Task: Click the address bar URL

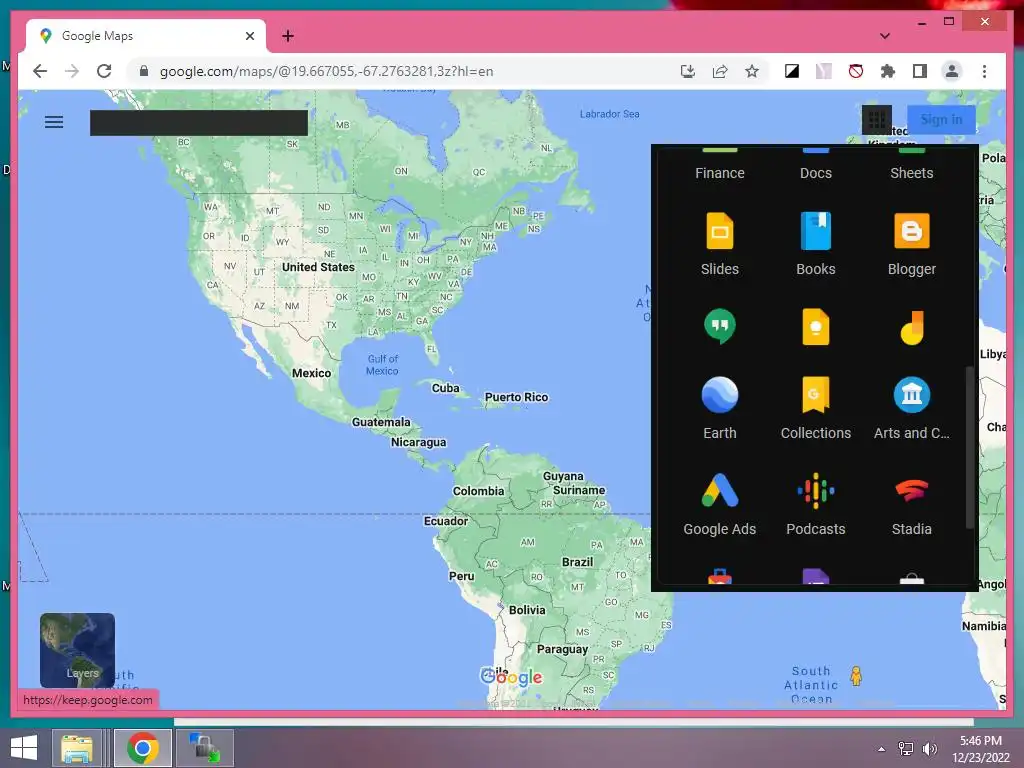Action: pos(326,71)
